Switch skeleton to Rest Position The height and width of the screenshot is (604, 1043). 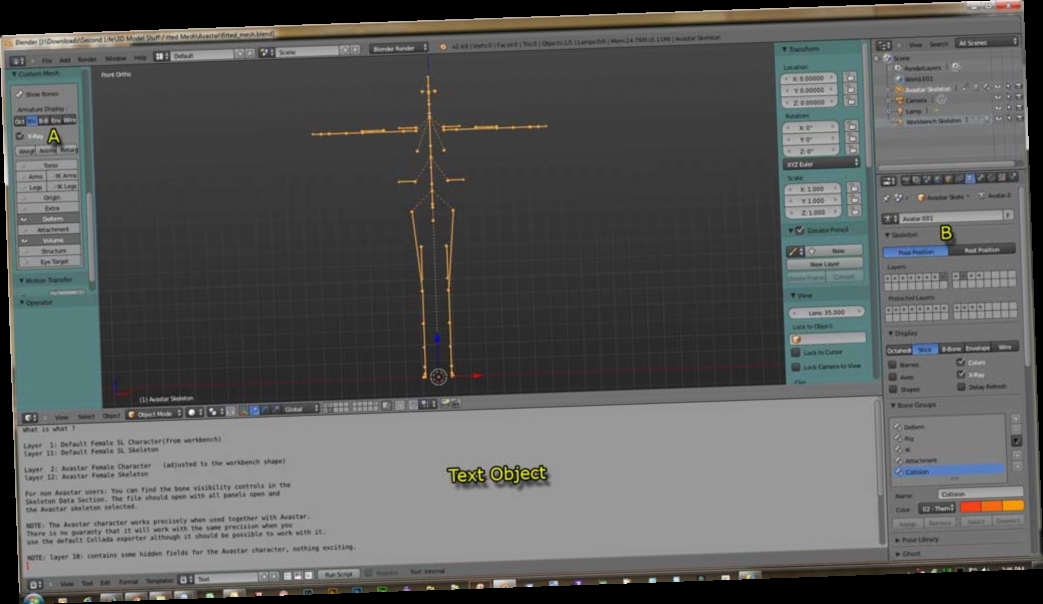tap(982, 250)
